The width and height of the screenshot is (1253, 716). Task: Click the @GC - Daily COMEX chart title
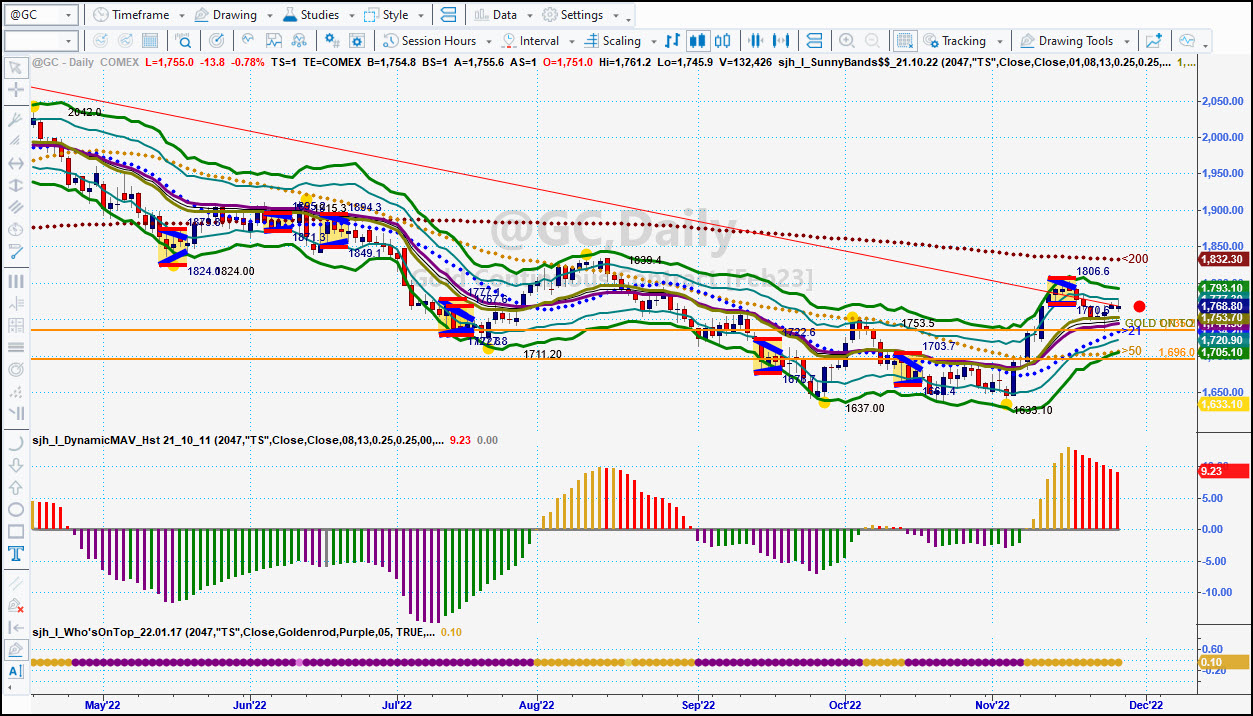coord(86,62)
